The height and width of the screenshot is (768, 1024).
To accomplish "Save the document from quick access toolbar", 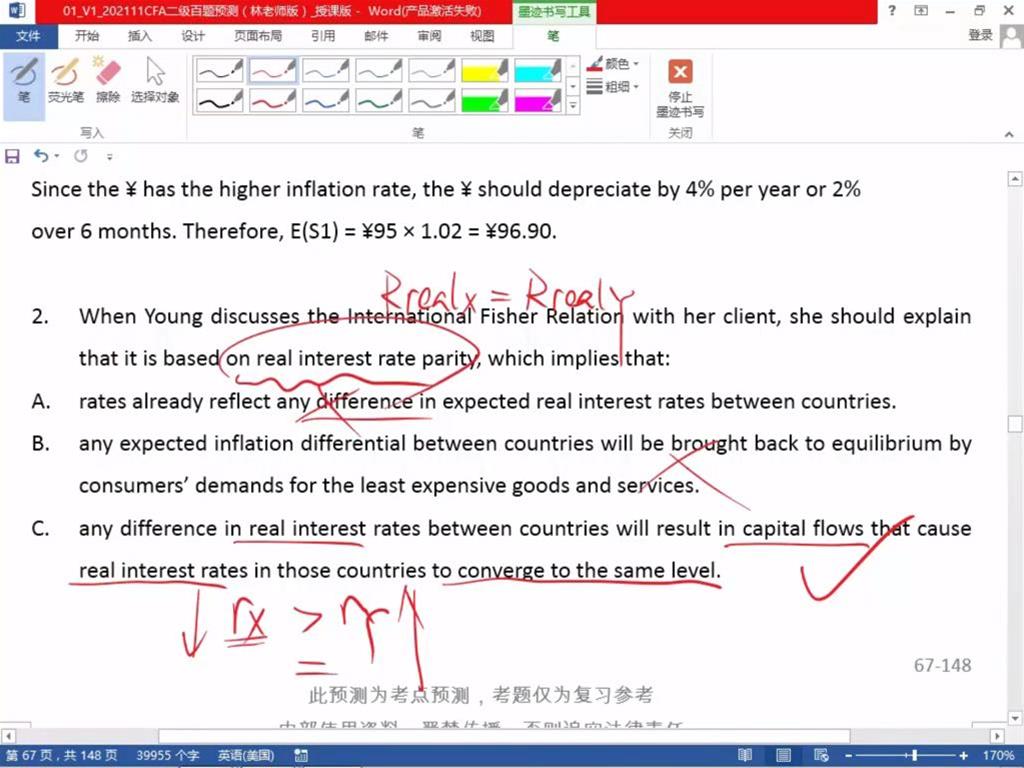I will pyautogui.click(x=12, y=156).
